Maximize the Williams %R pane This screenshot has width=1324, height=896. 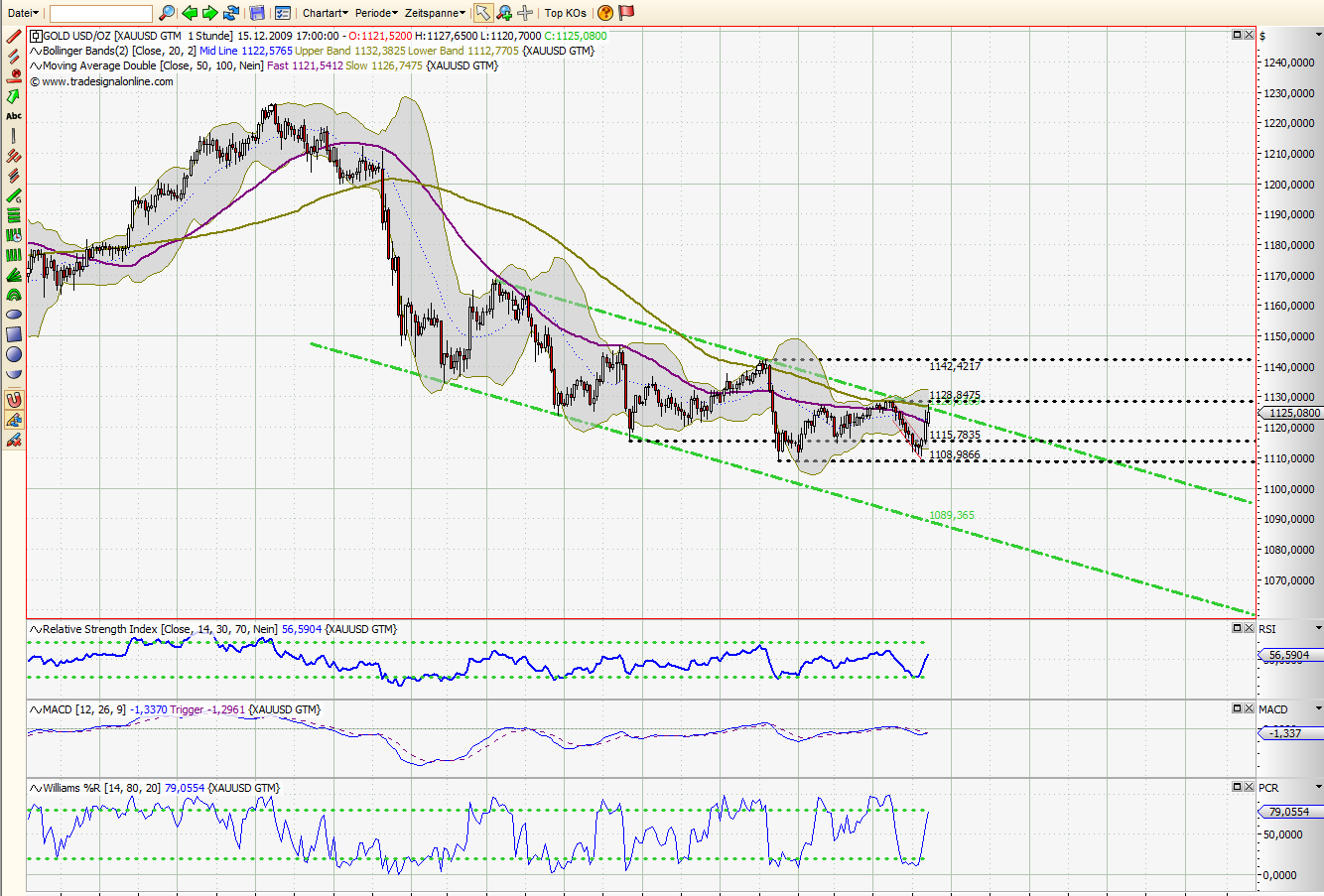pyautogui.click(x=1237, y=787)
